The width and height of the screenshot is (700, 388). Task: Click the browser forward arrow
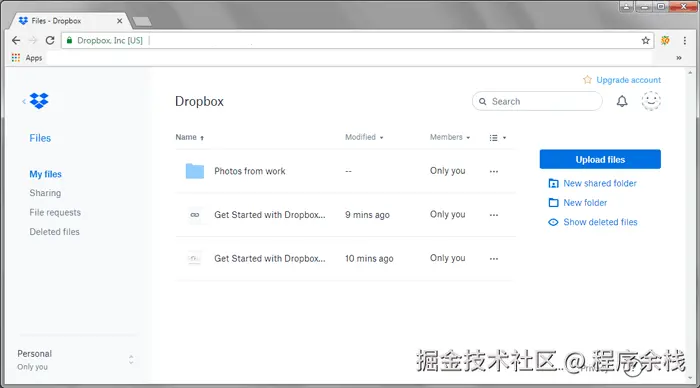coord(33,41)
